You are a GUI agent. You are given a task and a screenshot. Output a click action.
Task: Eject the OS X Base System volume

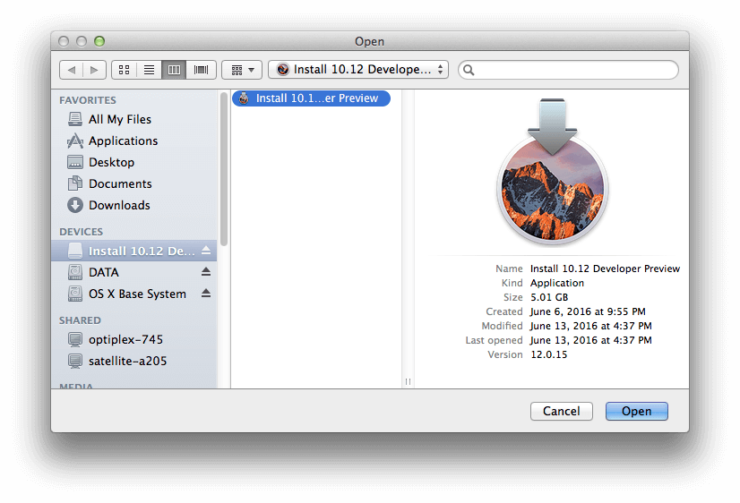click(x=206, y=293)
